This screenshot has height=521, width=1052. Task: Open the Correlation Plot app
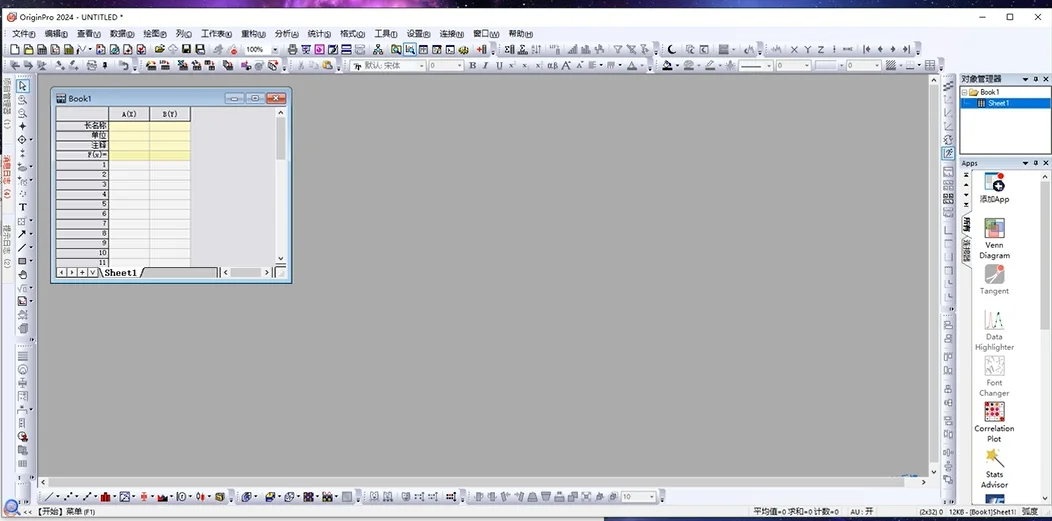click(x=994, y=422)
